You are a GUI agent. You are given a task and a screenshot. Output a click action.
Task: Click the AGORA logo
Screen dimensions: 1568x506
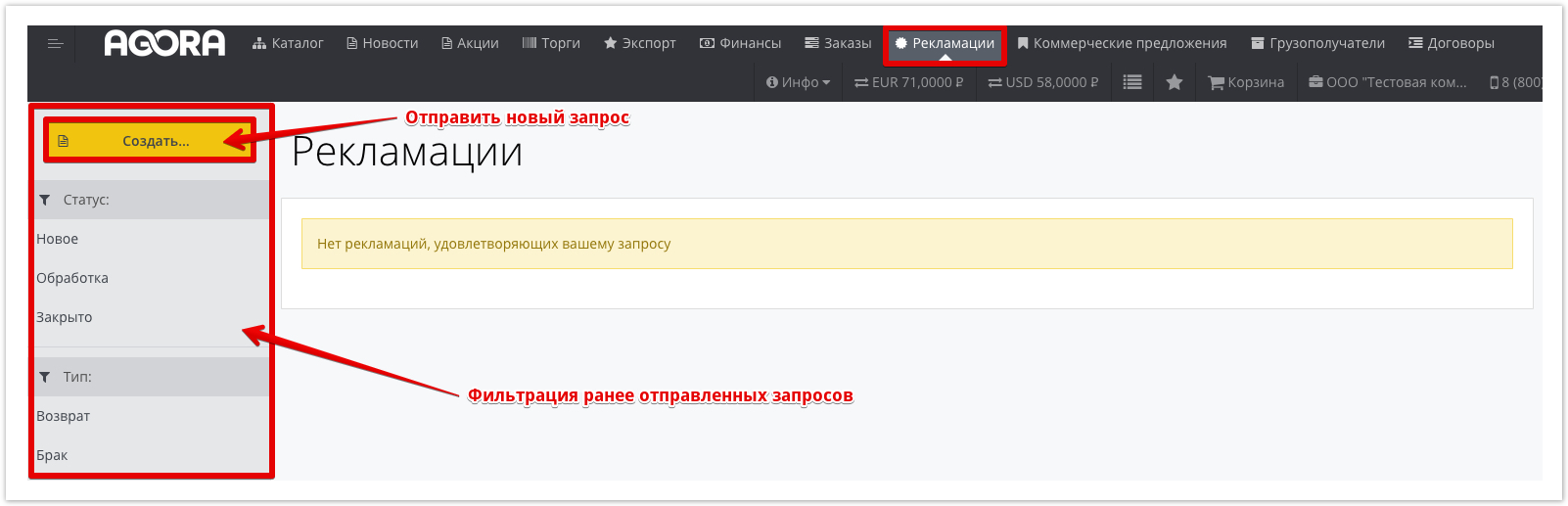pos(164,43)
